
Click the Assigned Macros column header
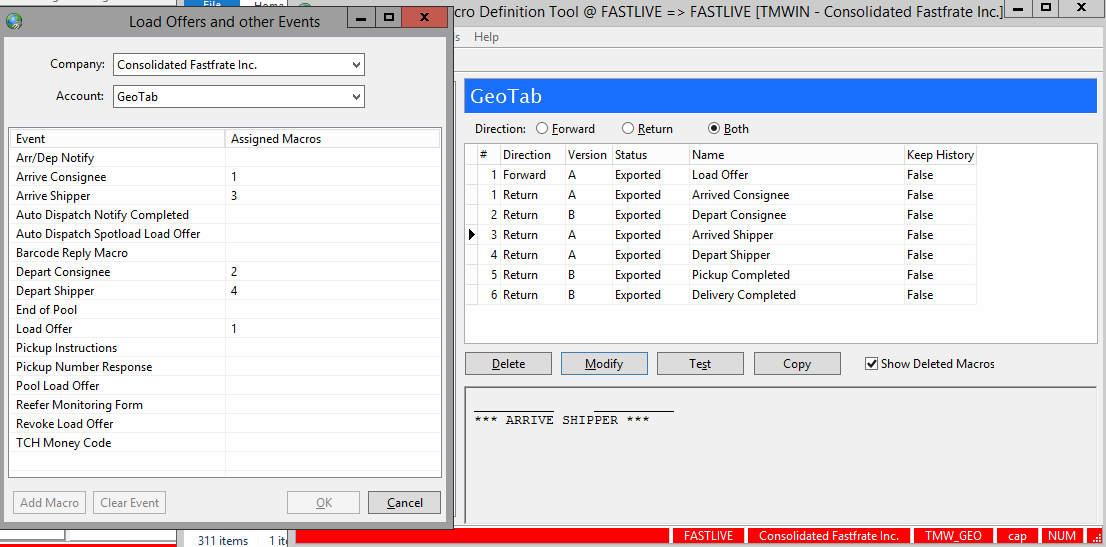[x=332, y=139]
